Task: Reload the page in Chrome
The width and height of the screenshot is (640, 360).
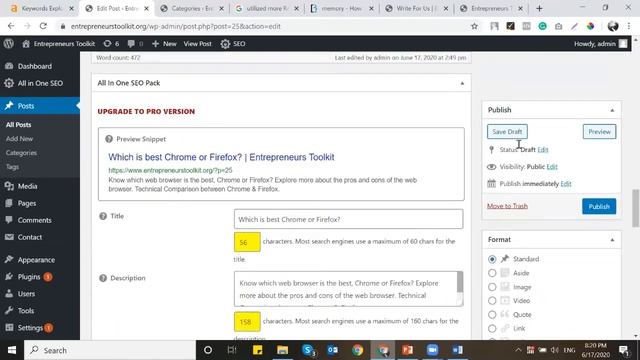Action: point(43,26)
